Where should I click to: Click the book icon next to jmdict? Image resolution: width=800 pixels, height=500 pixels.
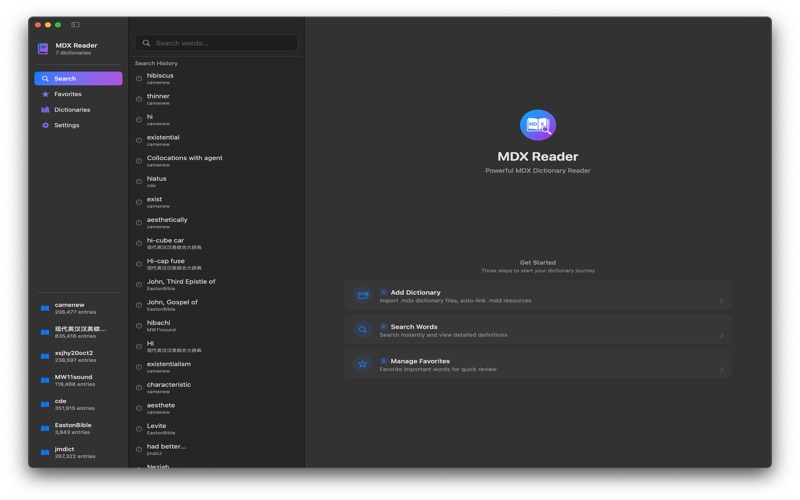tap(45, 452)
